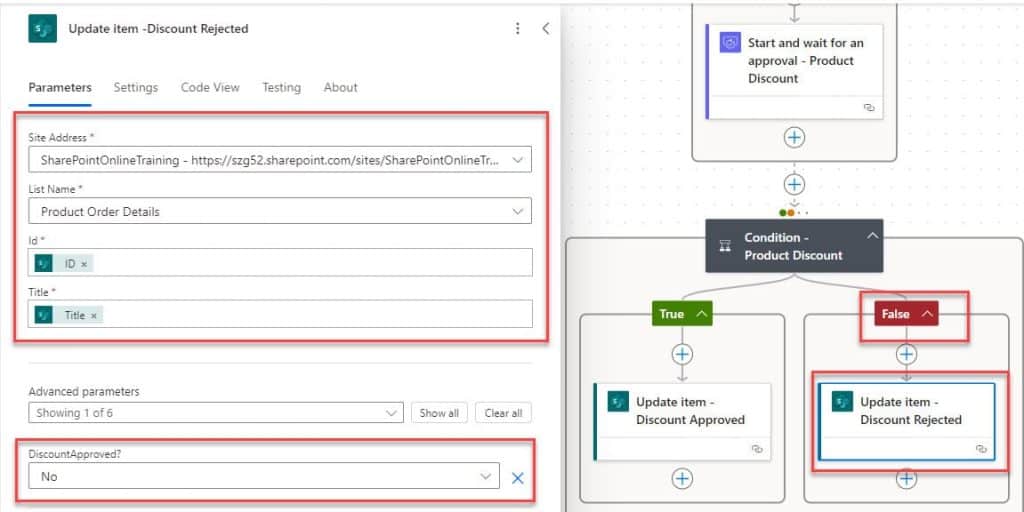
Task: Select Start and wait for an approval action
Action: tap(794, 72)
